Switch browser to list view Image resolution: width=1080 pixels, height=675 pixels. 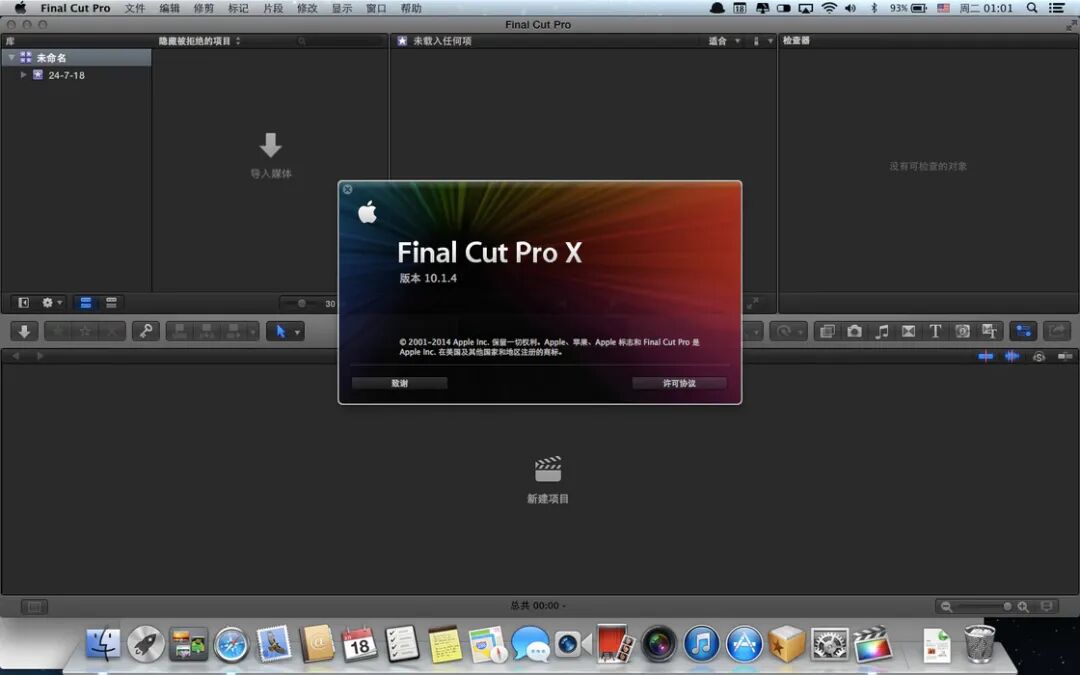111,302
